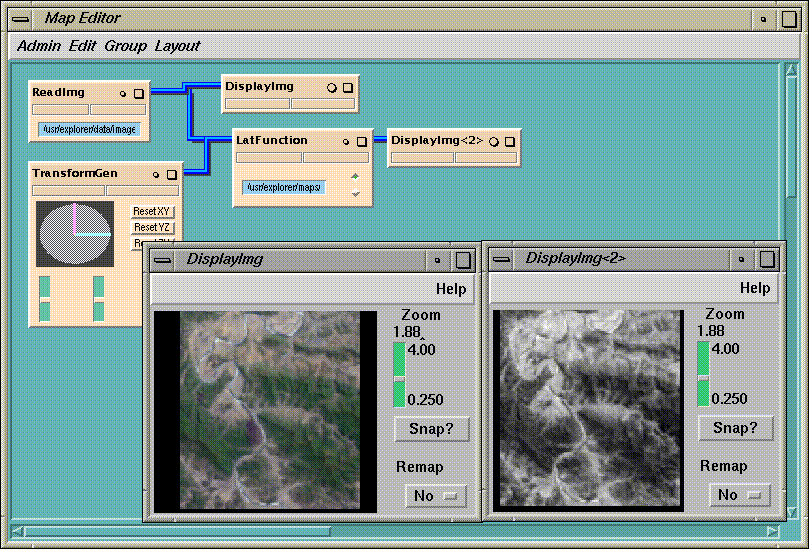809x549 pixels.
Task: Open Remap dropdown in DisplayImg window
Action: click(436, 496)
